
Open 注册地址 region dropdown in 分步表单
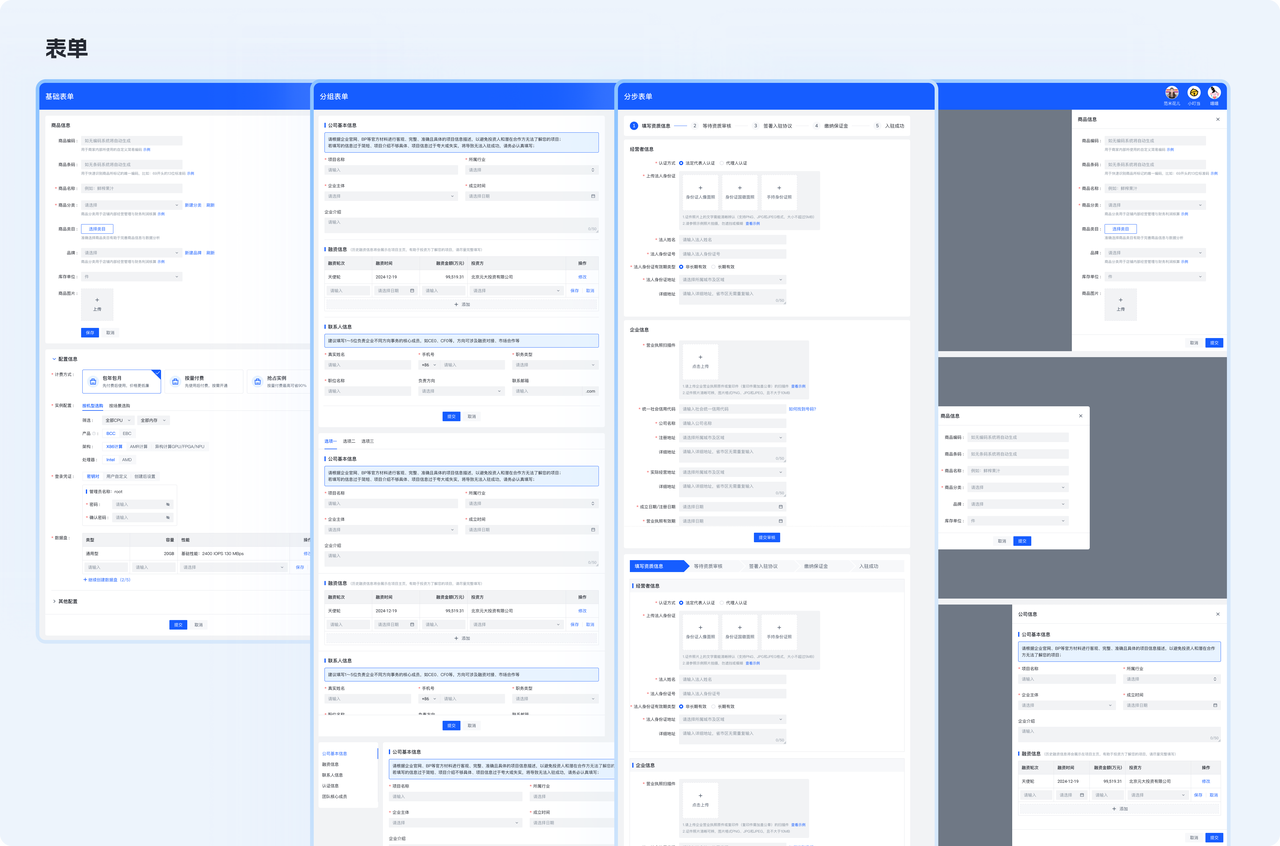click(x=733, y=437)
